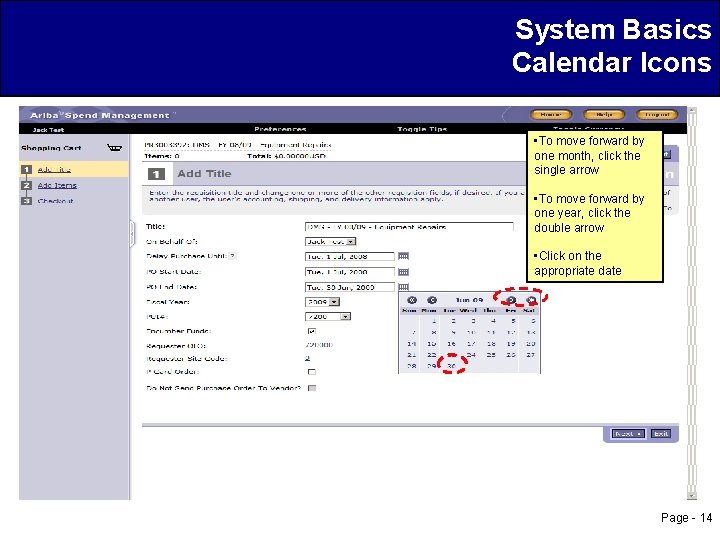Check the P-Card Order checkbox
The height and width of the screenshot is (540, 720).
[x=312, y=371]
